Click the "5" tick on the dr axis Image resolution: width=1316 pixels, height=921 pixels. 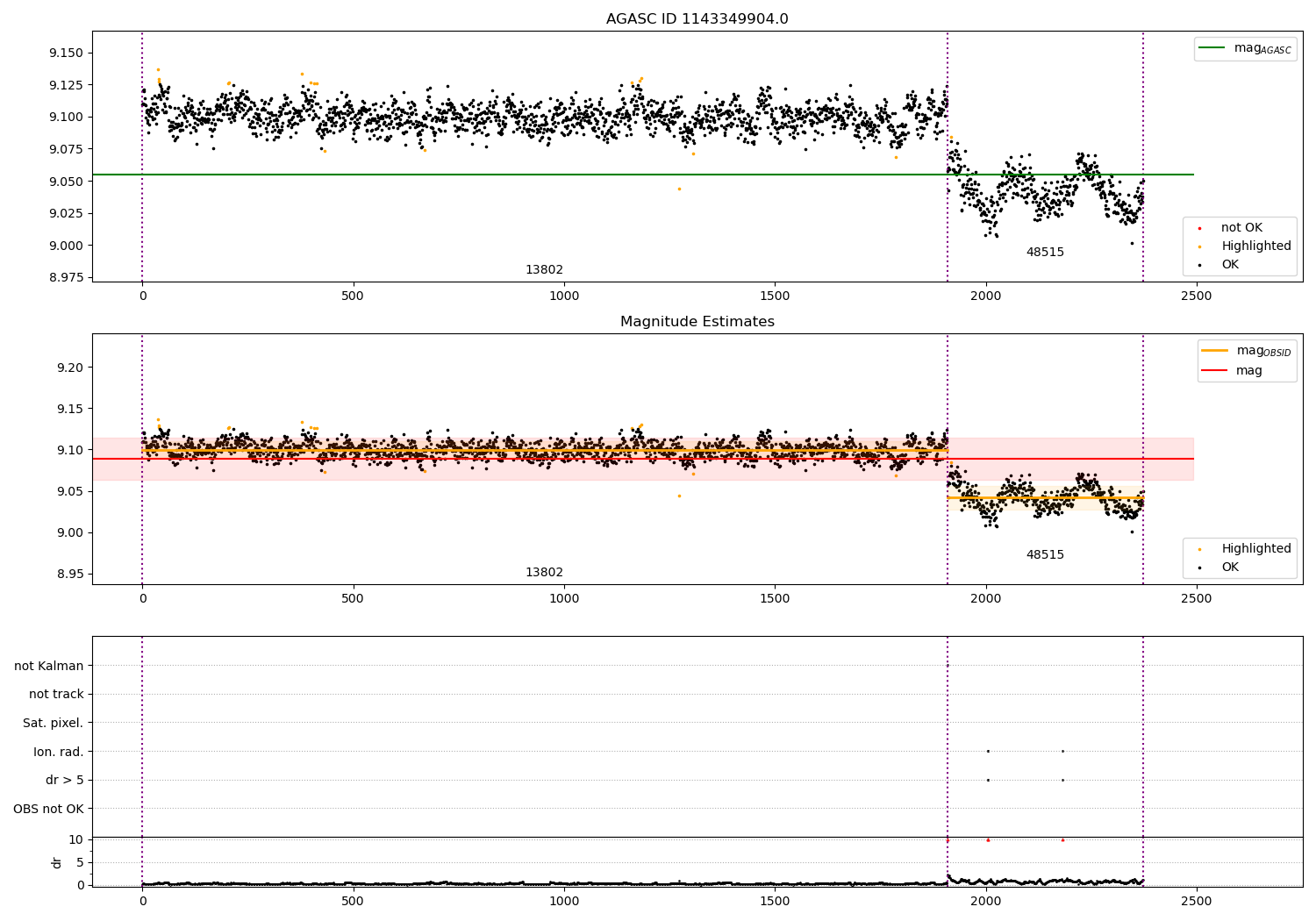click(x=80, y=863)
